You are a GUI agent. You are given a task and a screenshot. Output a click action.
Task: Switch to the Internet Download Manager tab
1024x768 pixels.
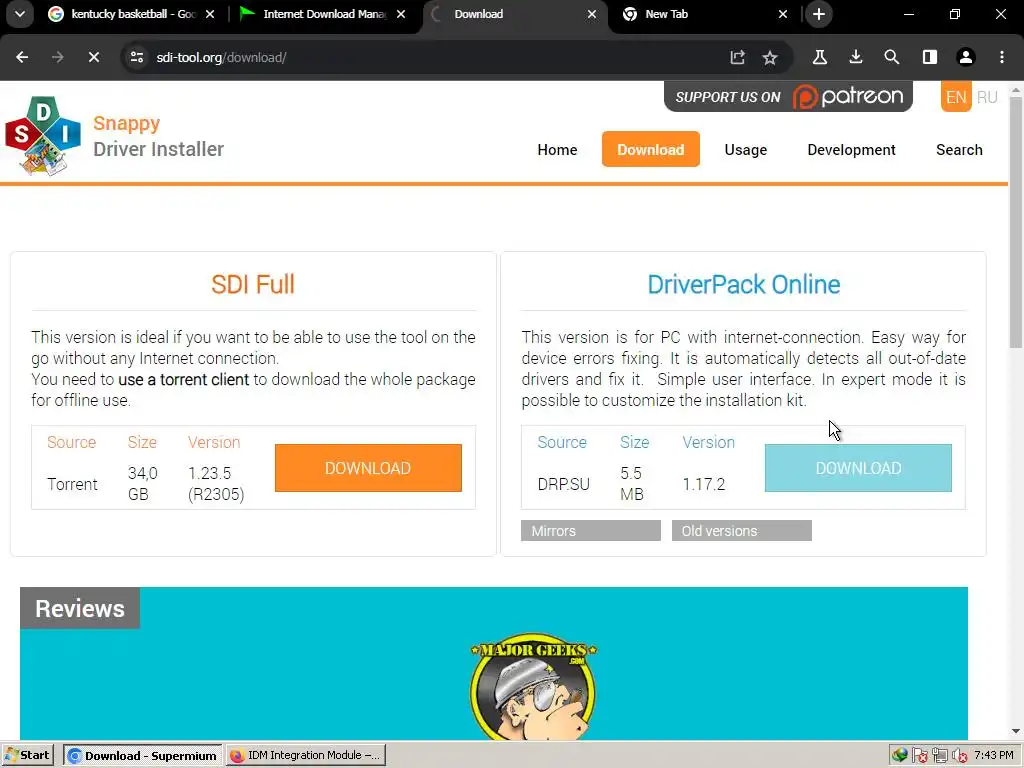pos(323,14)
